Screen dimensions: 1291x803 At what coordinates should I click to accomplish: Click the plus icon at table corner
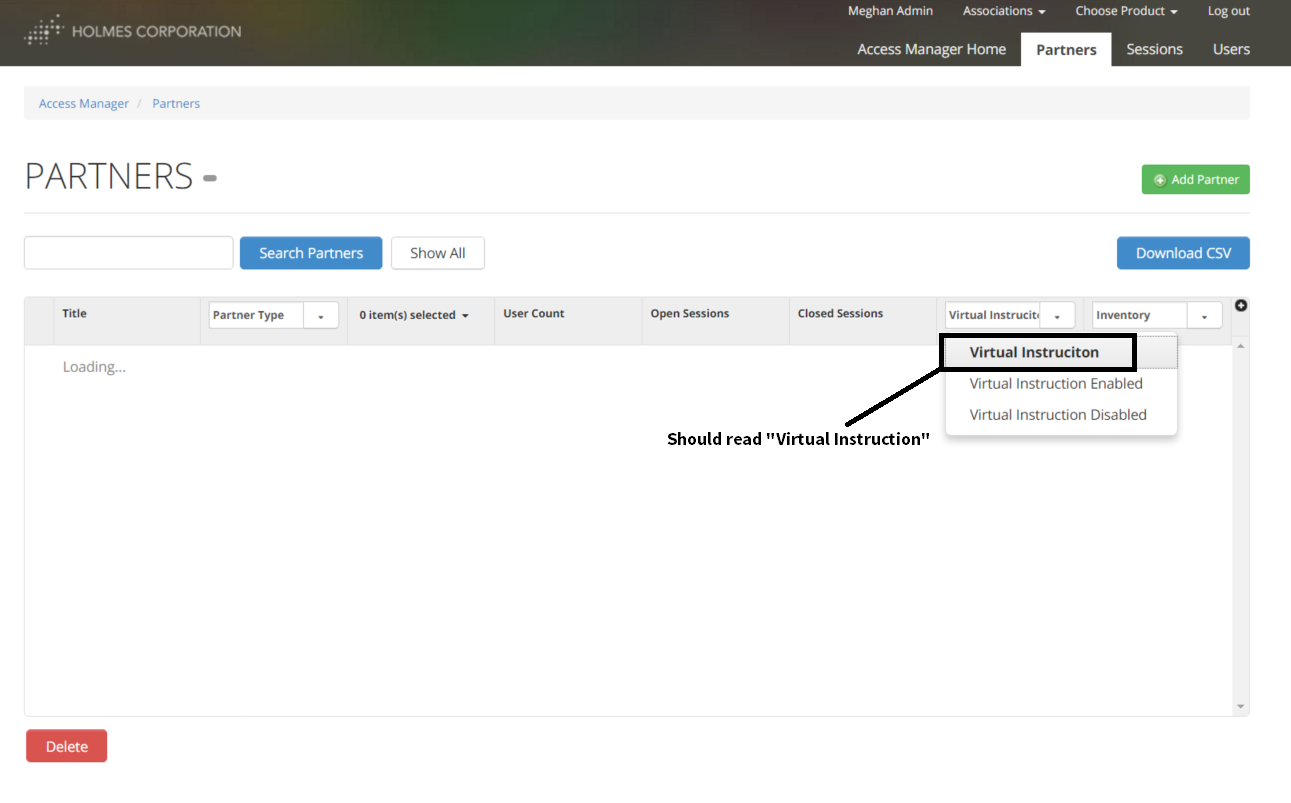pyautogui.click(x=1240, y=306)
